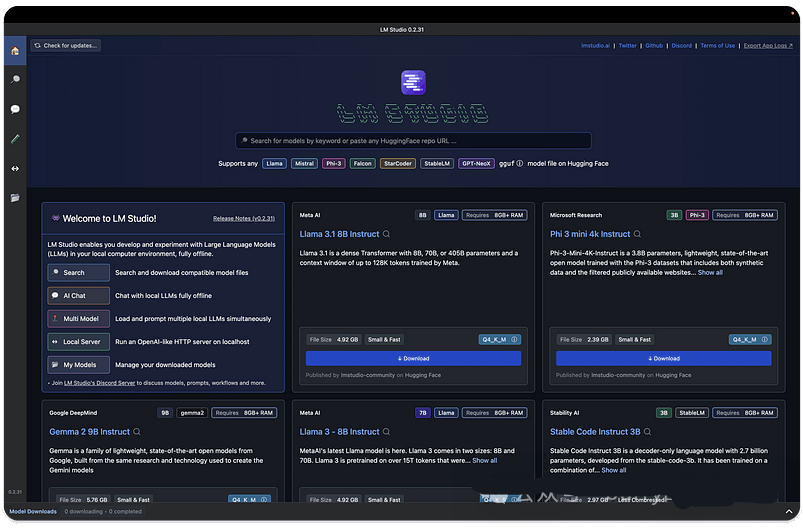Click the My Models button in Welcome panel

(79, 365)
